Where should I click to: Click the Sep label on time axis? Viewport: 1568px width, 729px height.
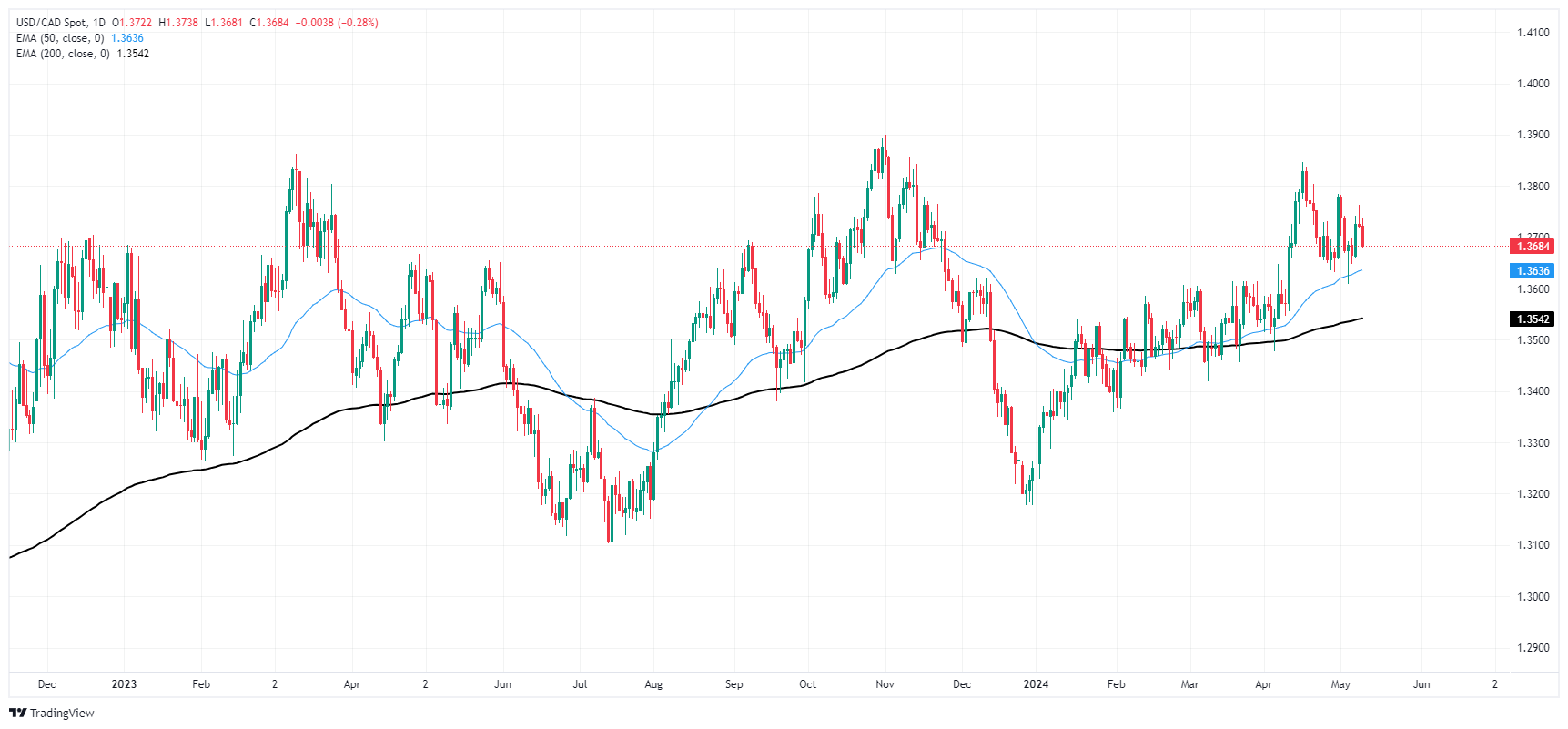click(733, 684)
